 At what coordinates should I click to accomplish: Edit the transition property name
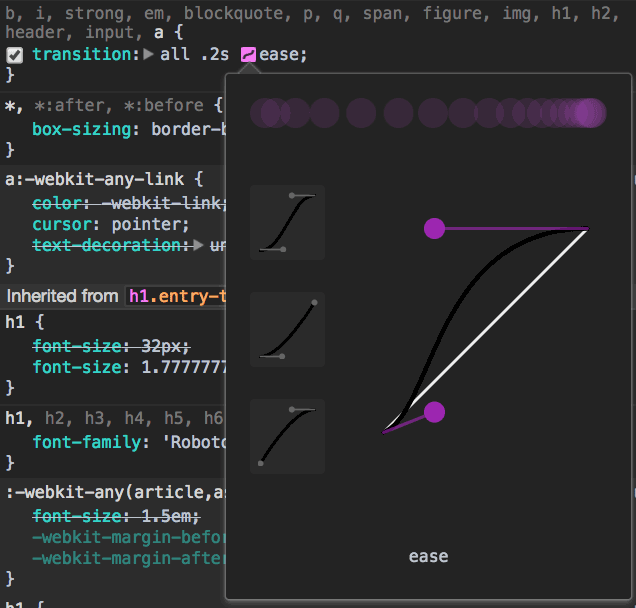(x=83, y=54)
